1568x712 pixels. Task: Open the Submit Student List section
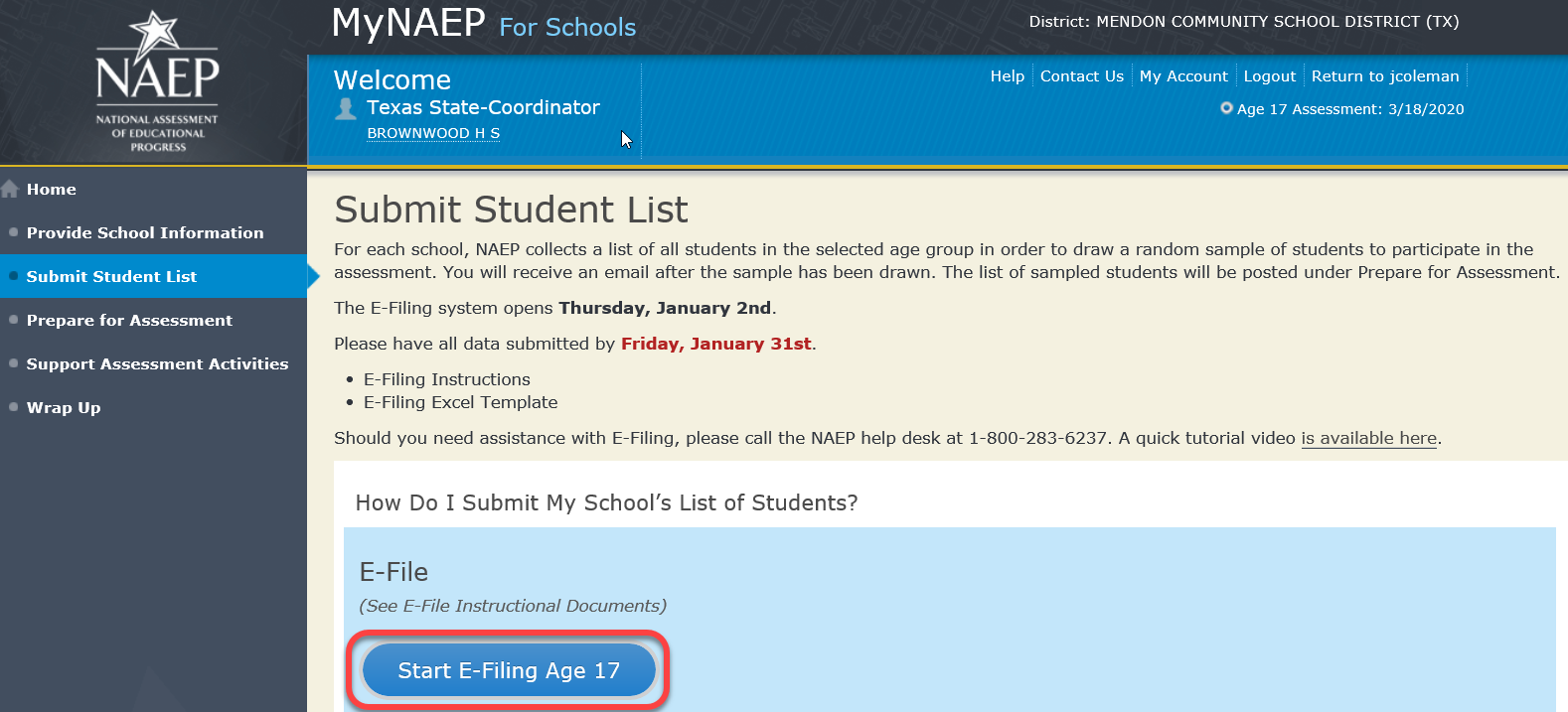click(x=111, y=276)
